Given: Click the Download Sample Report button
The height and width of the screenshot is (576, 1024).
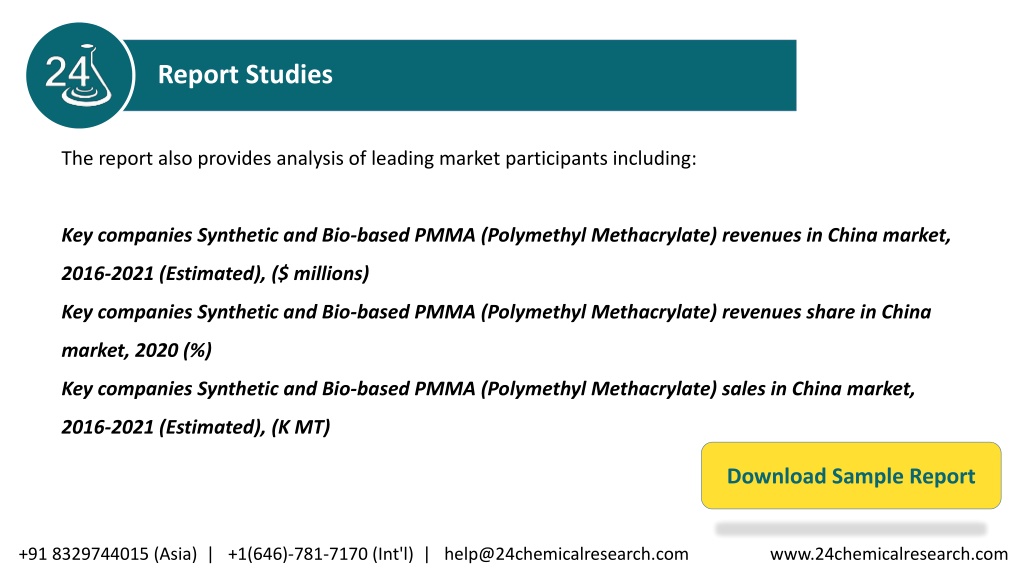Looking at the screenshot, I should (x=851, y=475).
